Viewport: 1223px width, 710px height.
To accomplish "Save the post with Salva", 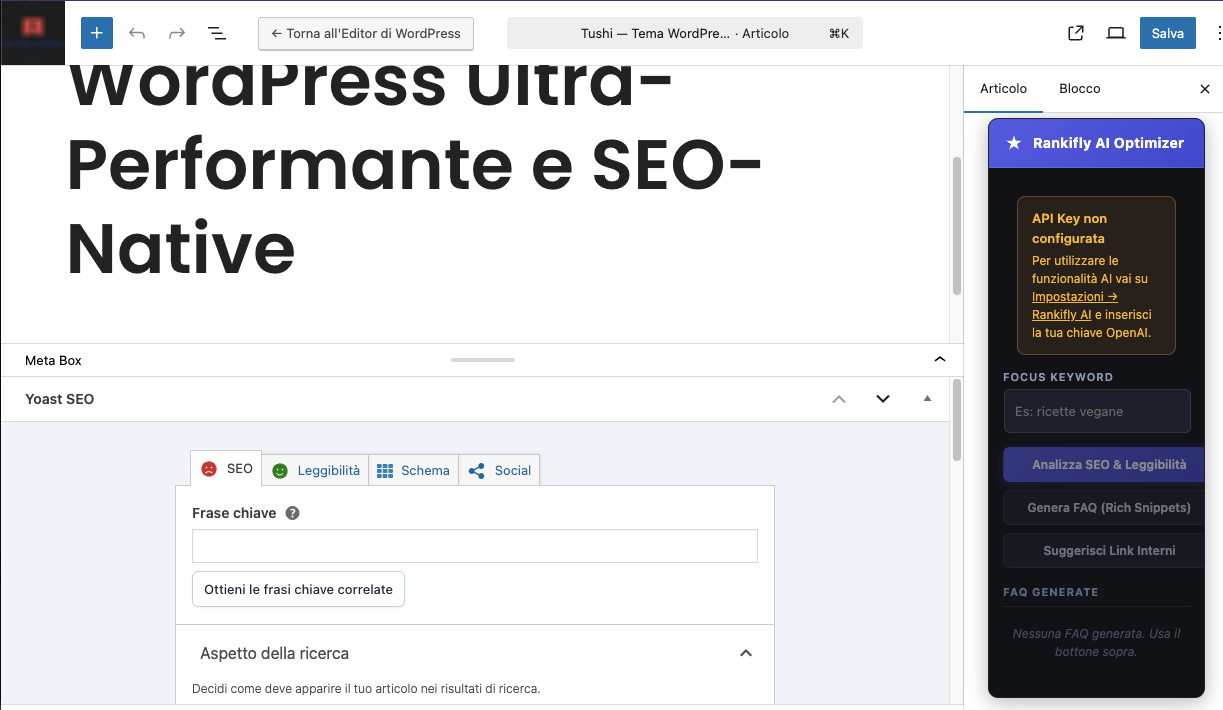I will (x=1167, y=33).
